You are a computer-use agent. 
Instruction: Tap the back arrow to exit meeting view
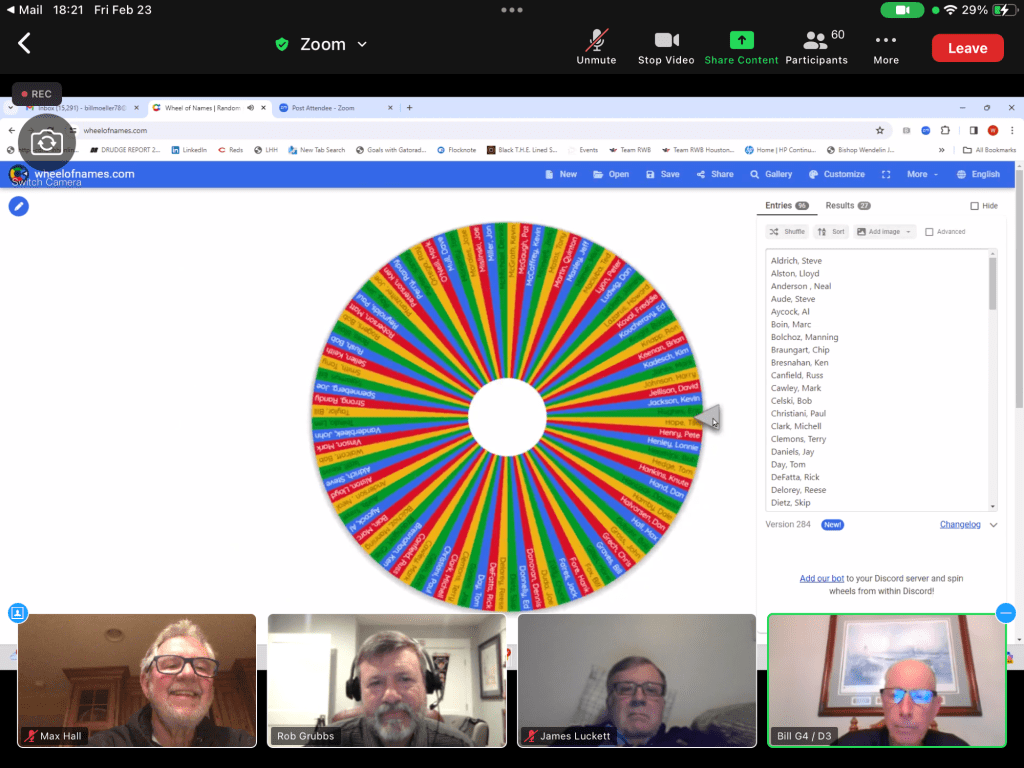[x=25, y=43]
